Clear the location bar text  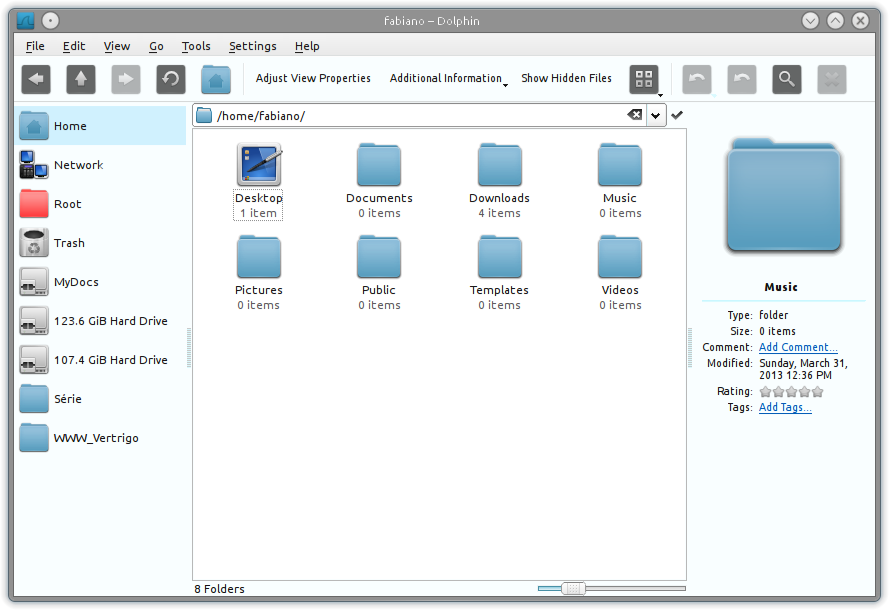click(635, 115)
